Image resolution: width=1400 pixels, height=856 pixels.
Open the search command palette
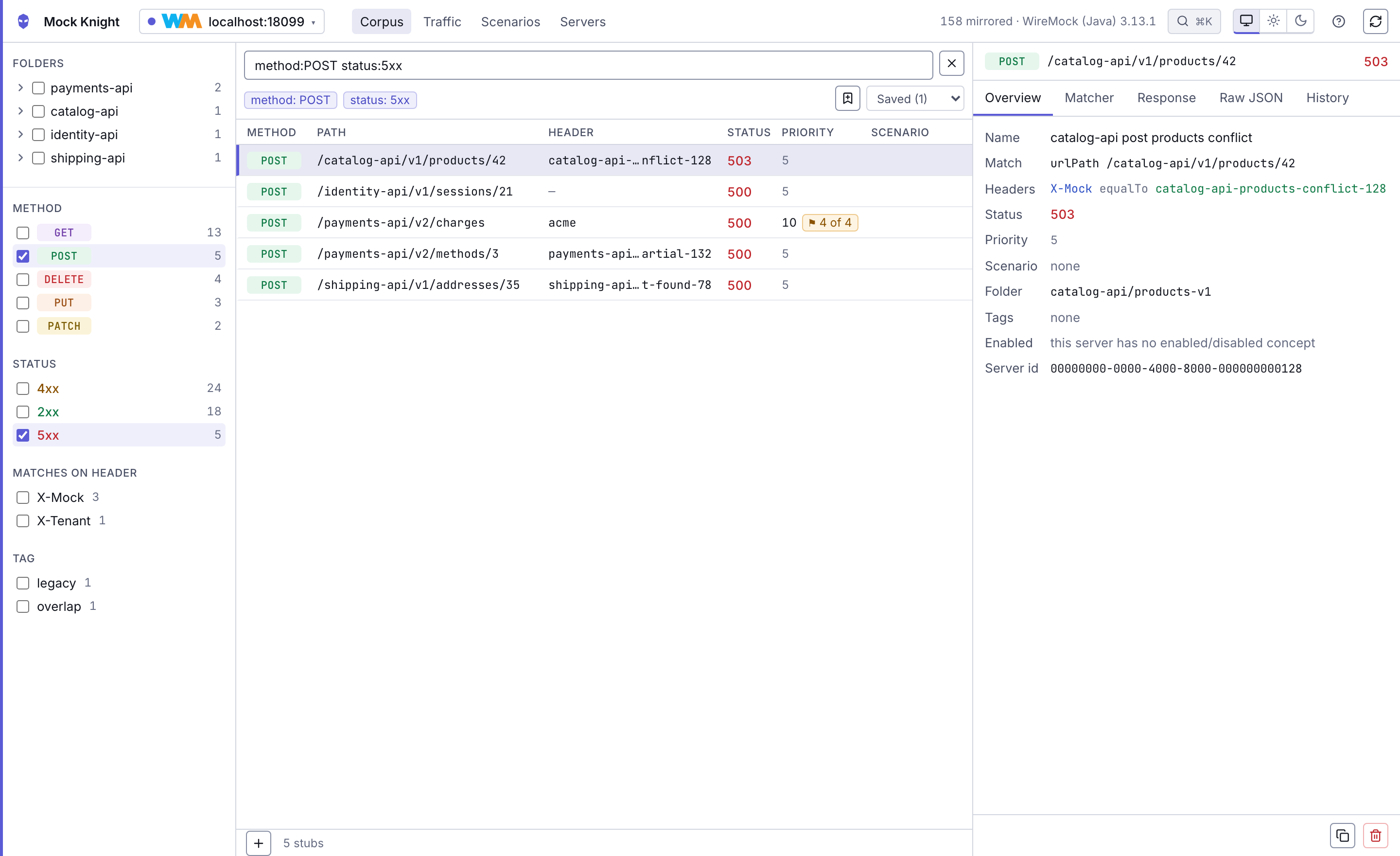(1194, 21)
